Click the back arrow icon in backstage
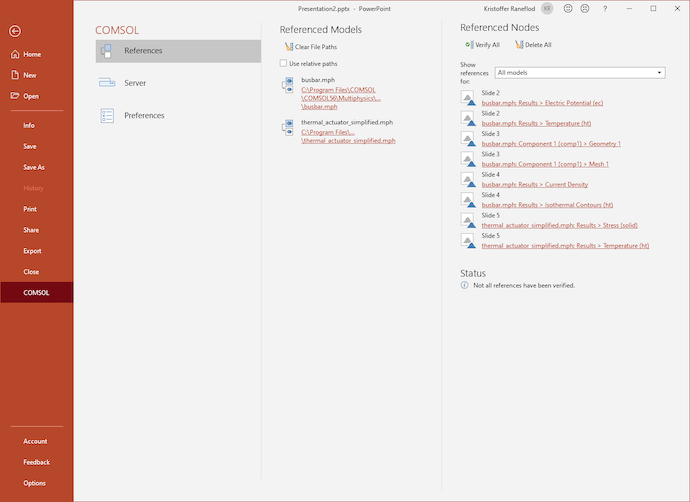690x502 pixels. (x=15, y=31)
